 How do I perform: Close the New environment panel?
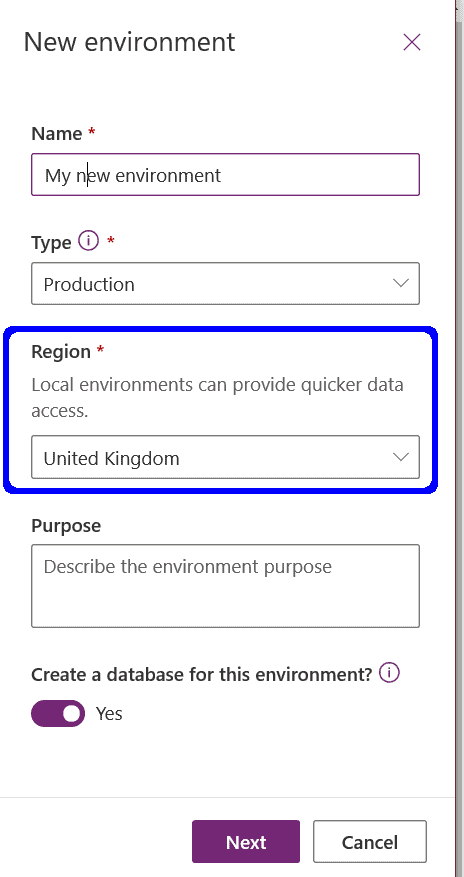pyautogui.click(x=411, y=43)
